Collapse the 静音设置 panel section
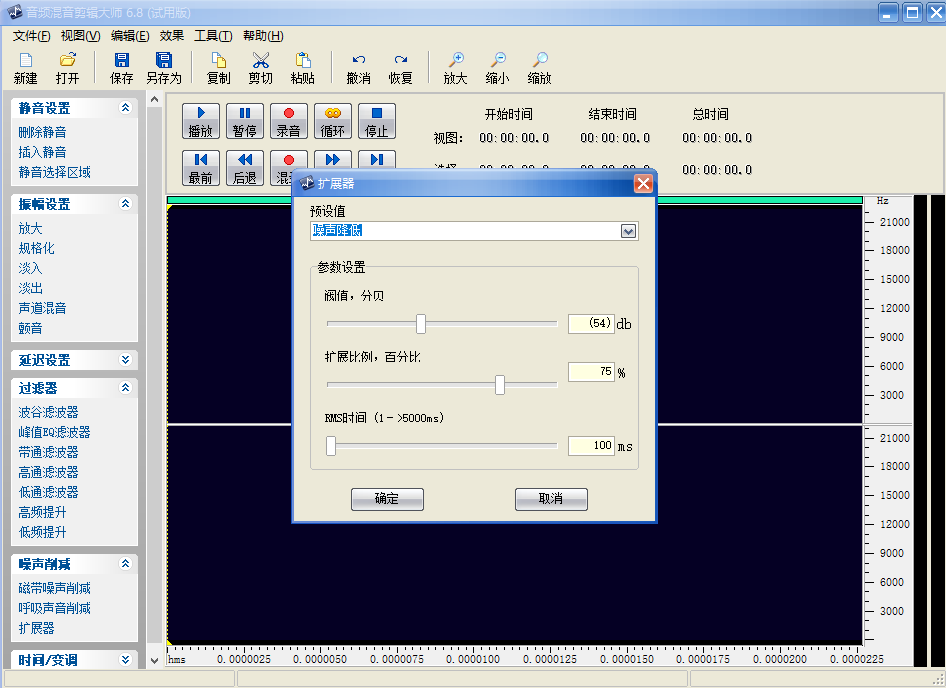Image resolution: width=946 pixels, height=688 pixels. [125, 108]
